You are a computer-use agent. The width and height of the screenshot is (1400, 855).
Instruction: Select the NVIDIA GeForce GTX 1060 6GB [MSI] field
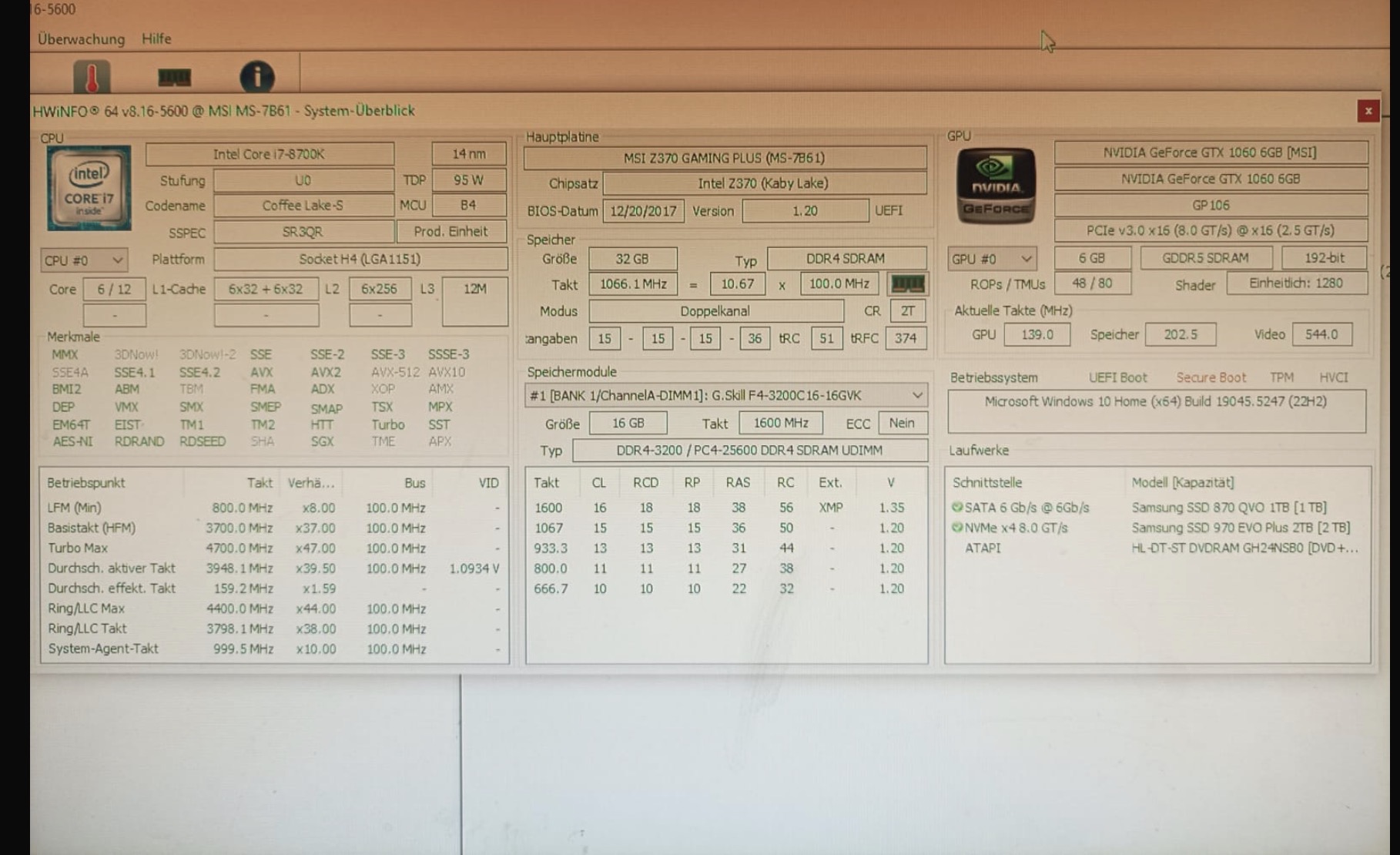pyautogui.click(x=1211, y=153)
